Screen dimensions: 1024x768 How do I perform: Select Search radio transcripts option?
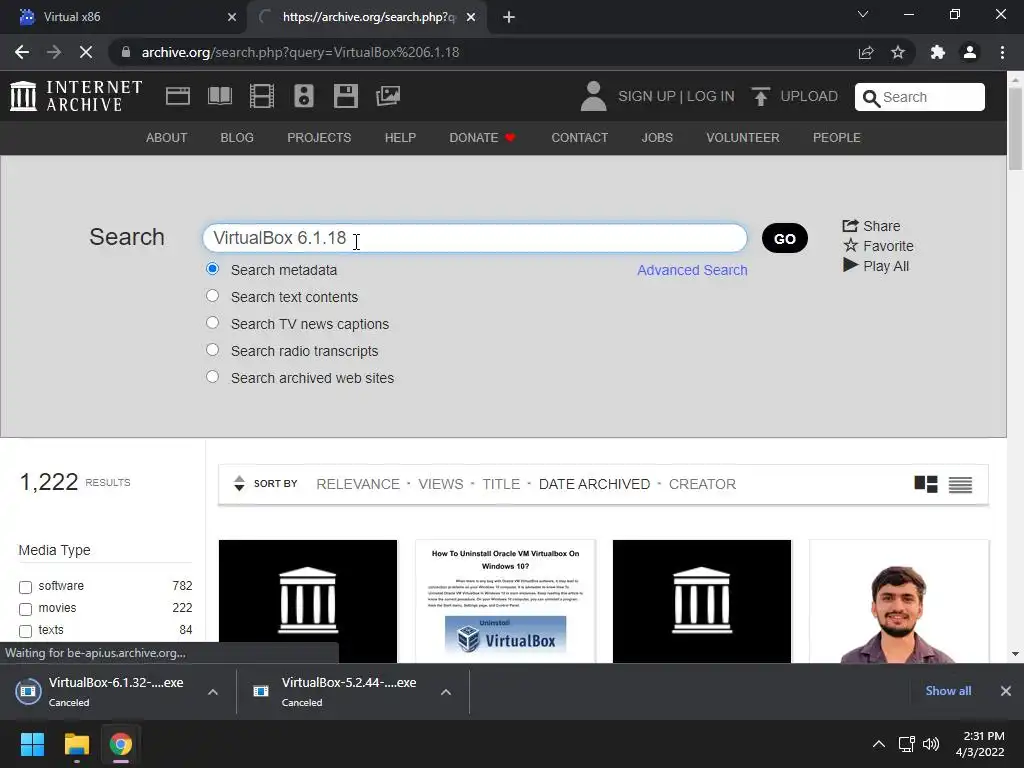tap(212, 349)
